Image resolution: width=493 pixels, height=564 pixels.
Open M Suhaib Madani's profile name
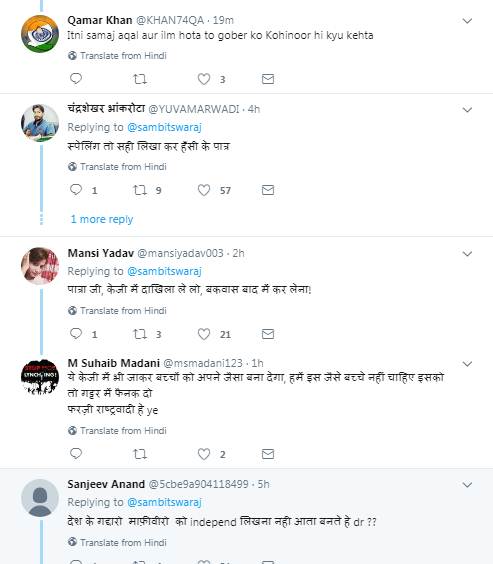tap(114, 363)
